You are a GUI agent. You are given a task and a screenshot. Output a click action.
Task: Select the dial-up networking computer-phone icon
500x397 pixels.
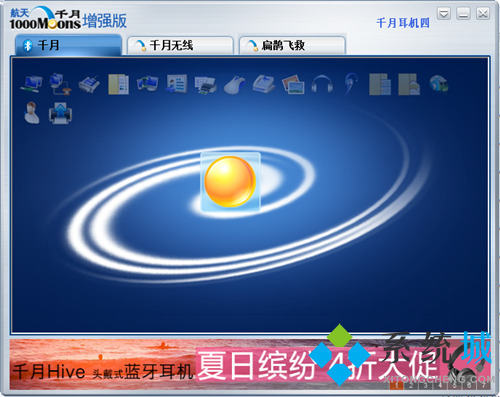60,84
